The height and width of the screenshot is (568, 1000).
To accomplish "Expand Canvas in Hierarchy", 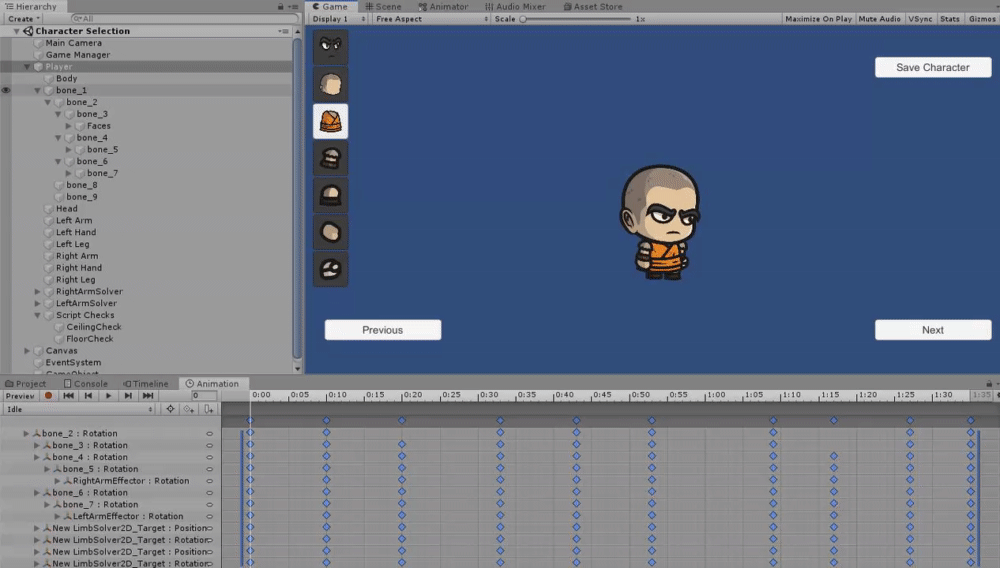I will click(27, 351).
